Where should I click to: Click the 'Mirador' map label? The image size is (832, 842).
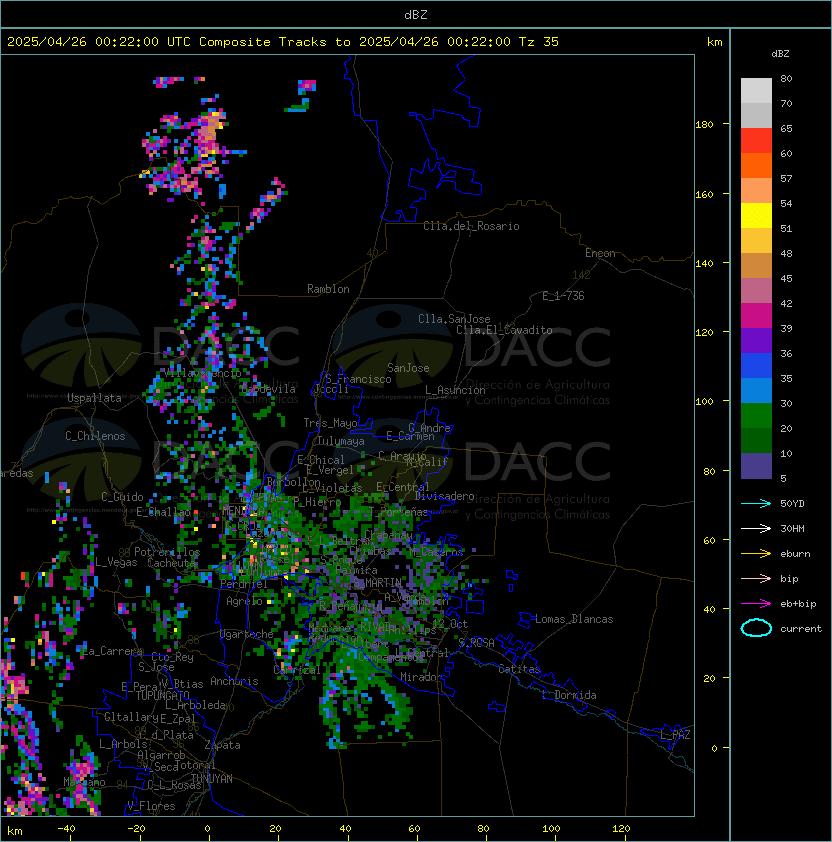(x=422, y=677)
